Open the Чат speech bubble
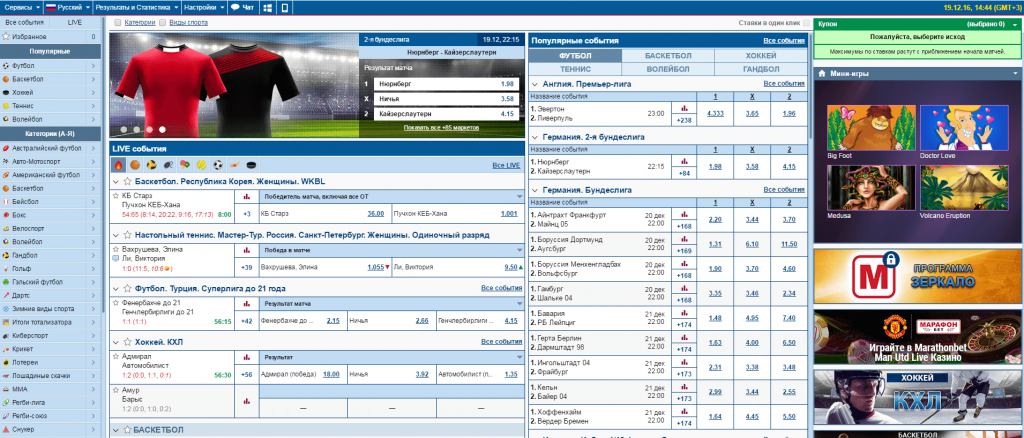Screen dimensions: 1024x438 click(242, 8)
